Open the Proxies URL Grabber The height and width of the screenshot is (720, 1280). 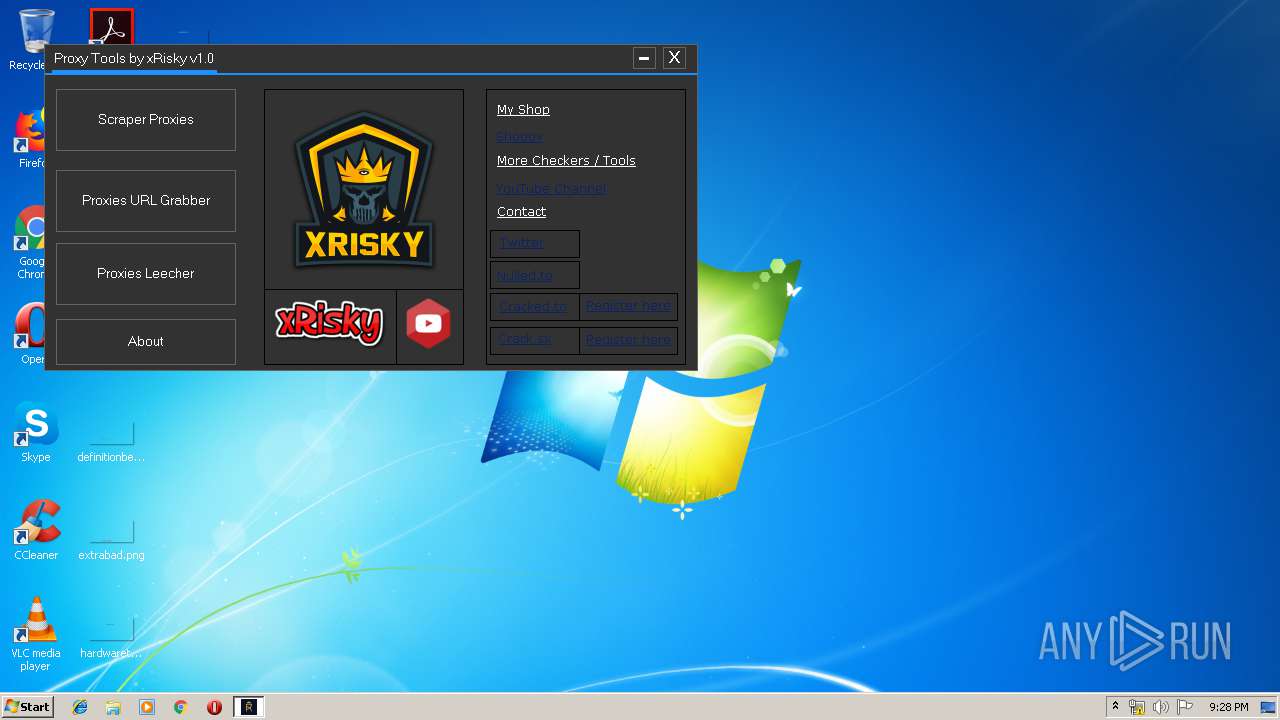pos(146,201)
